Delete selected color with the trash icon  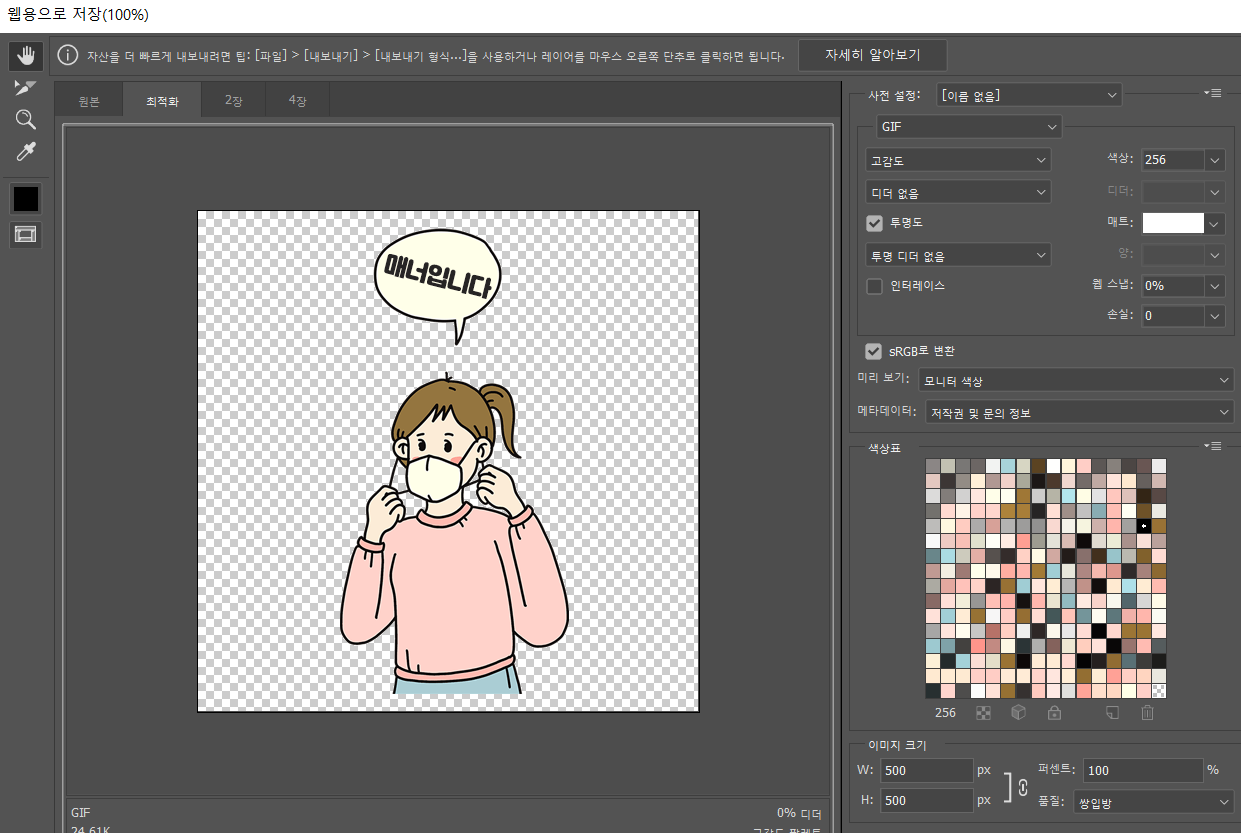click(1146, 712)
